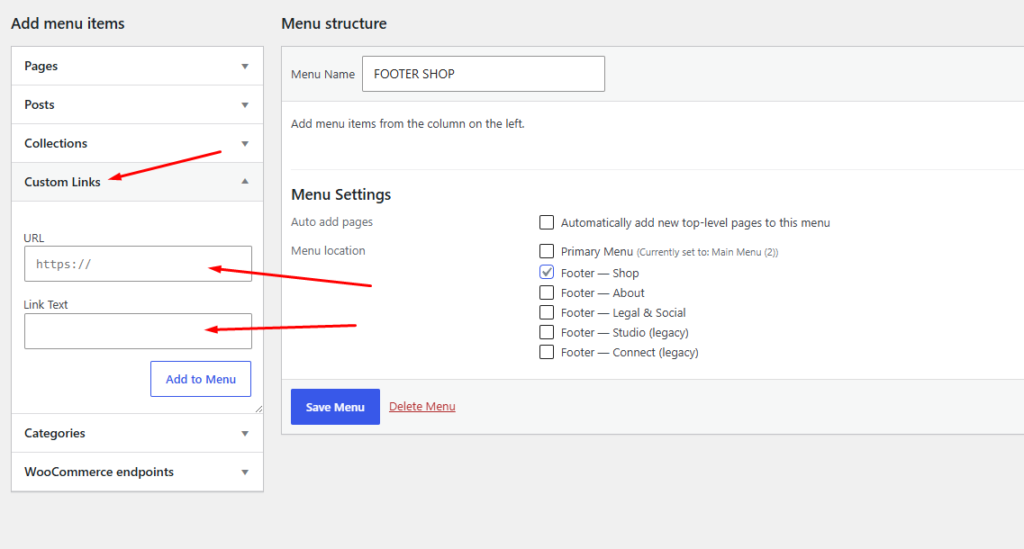Select the Custom Links section title
The height and width of the screenshot is (549, 1024).
click(x=62, y=181)
